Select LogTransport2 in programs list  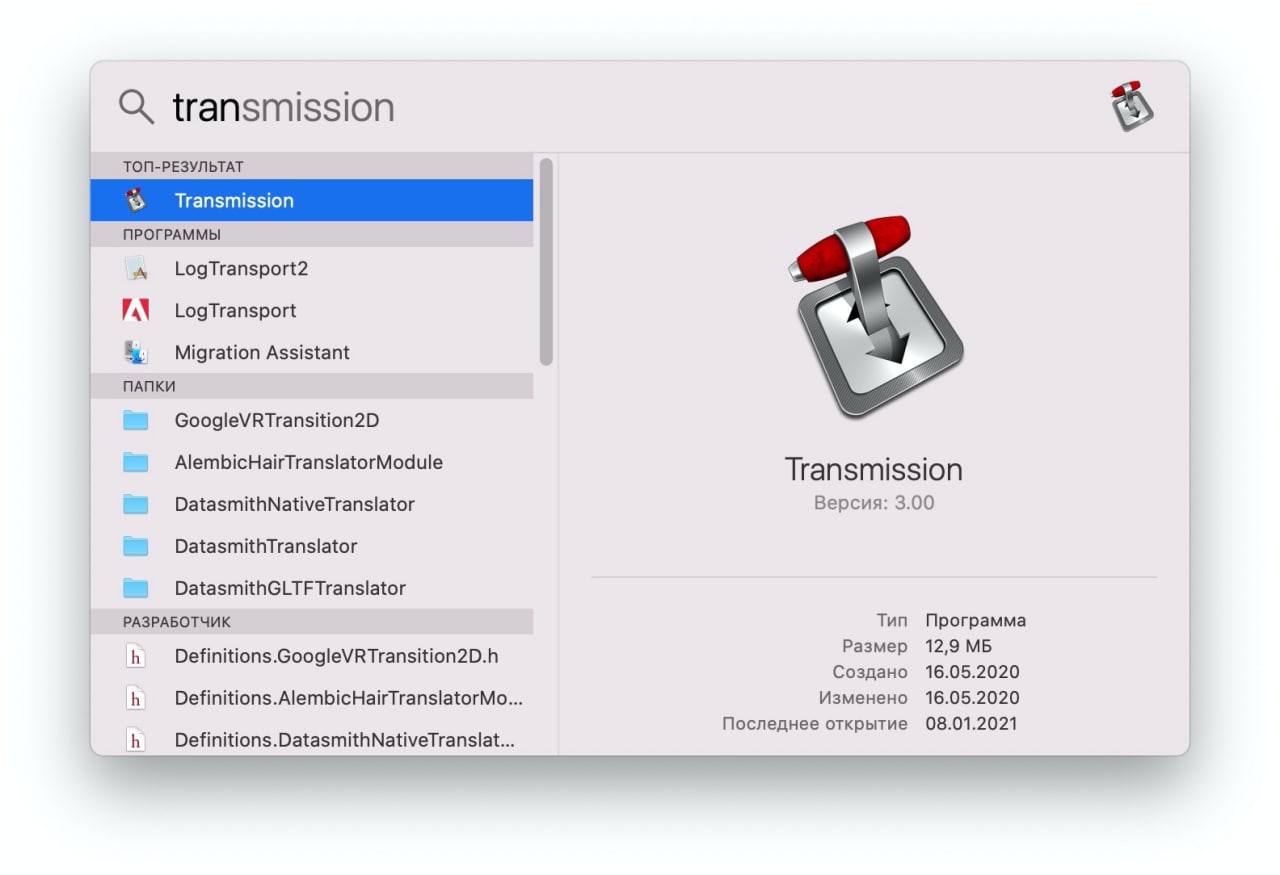312,268
